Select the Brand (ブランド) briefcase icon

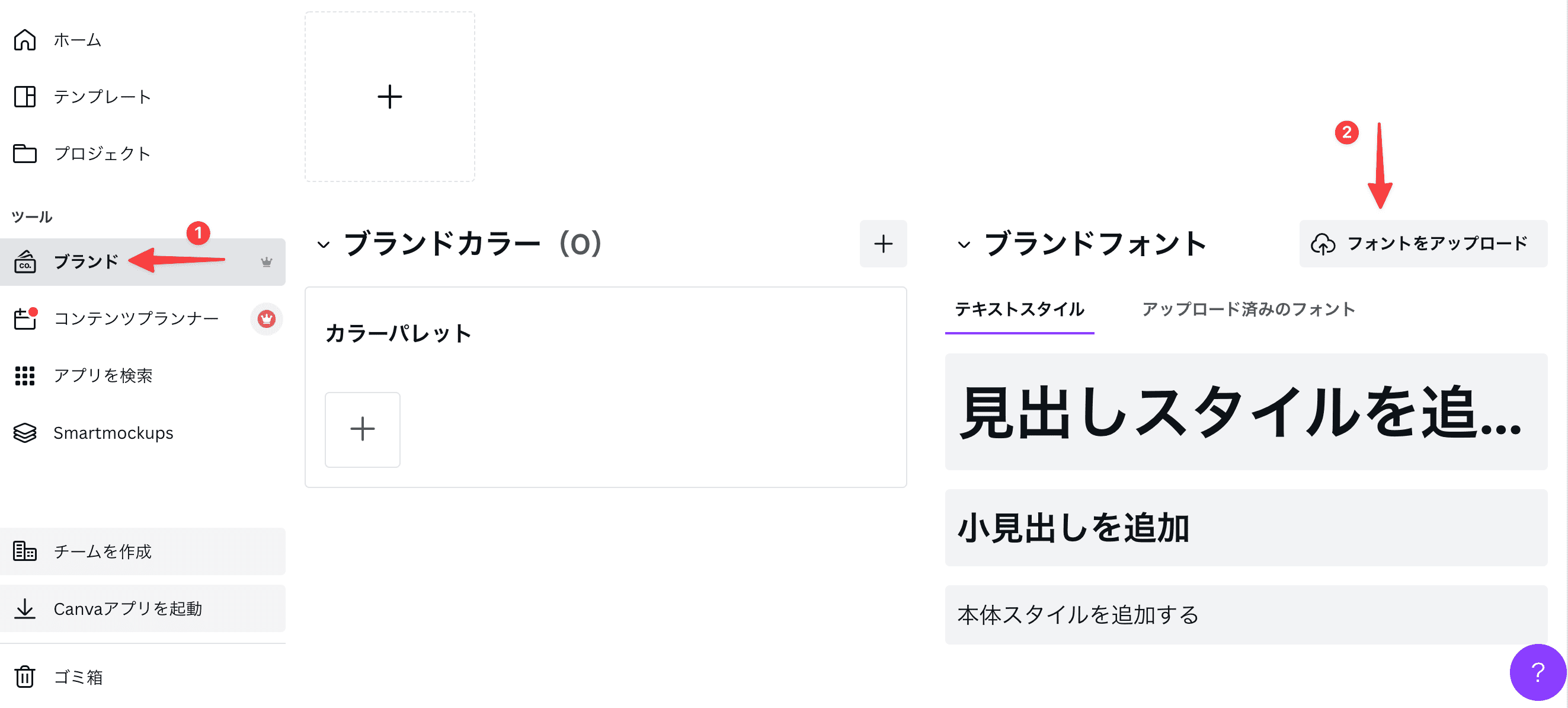coord(25,262)
